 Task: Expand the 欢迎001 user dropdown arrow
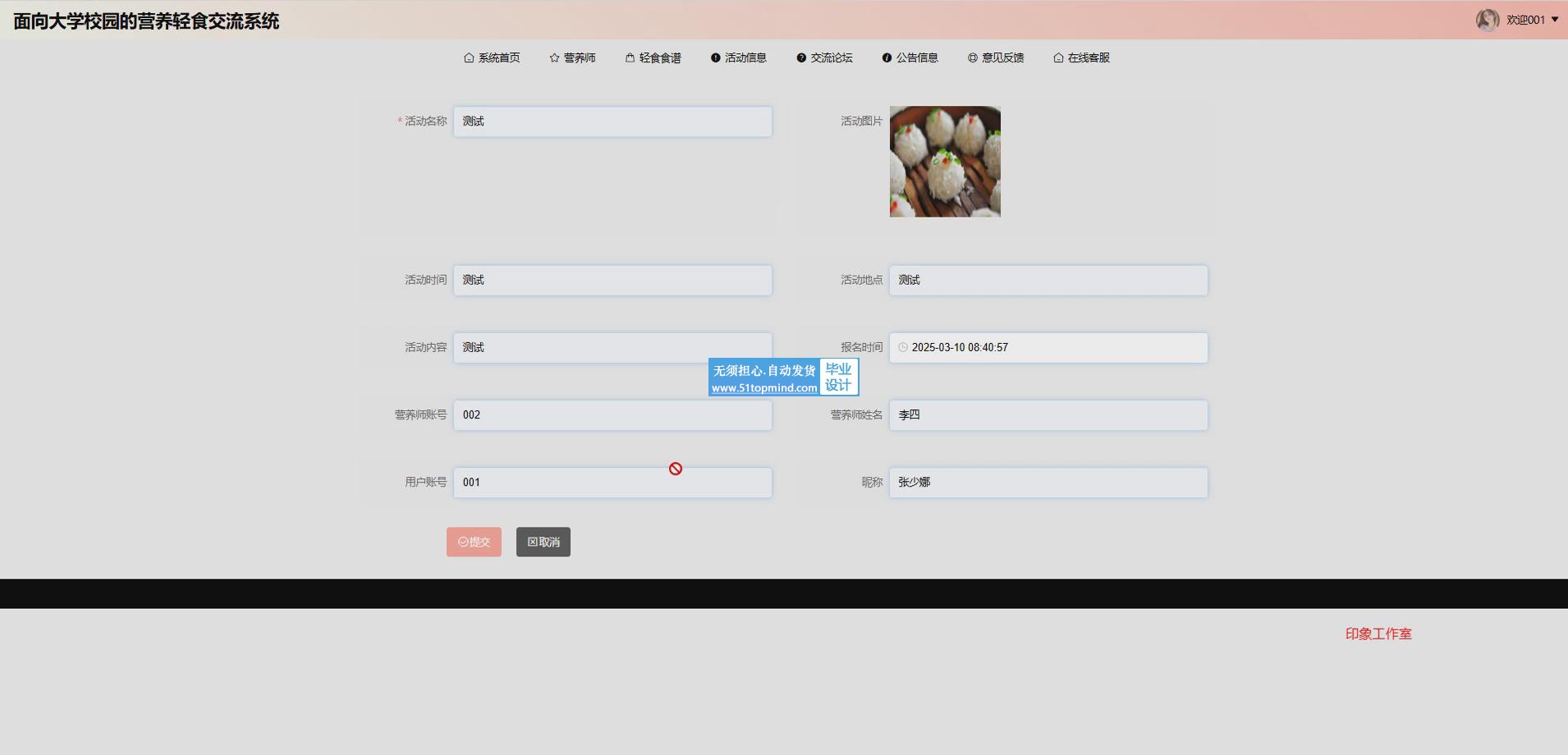click(x=1555, y=20)
